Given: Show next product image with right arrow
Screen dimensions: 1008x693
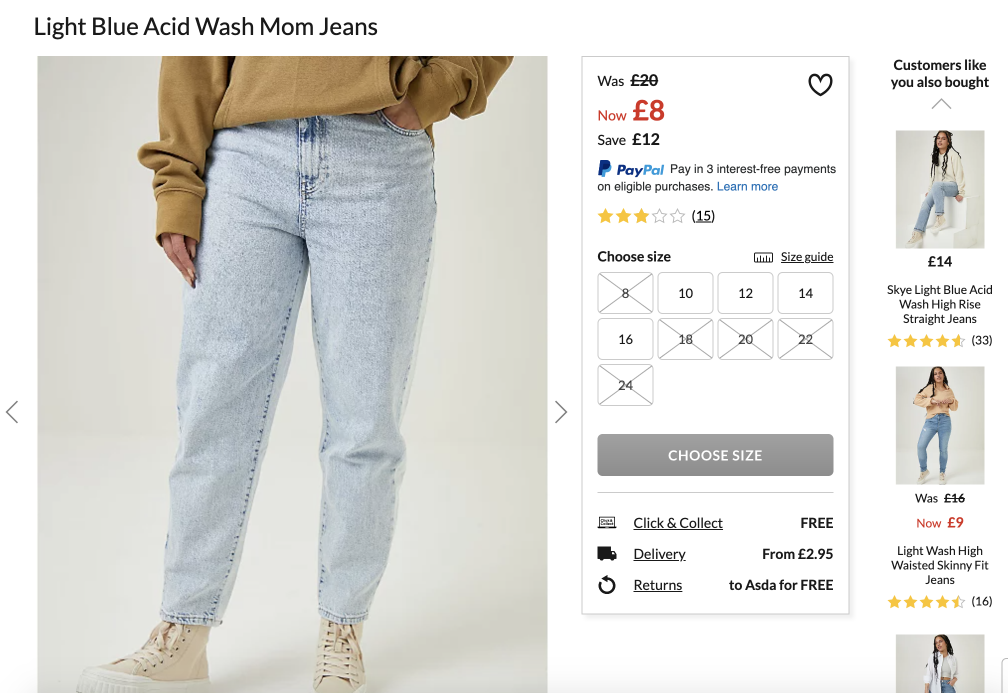Looking at the screenshot, I should click(x=561, y=412).
